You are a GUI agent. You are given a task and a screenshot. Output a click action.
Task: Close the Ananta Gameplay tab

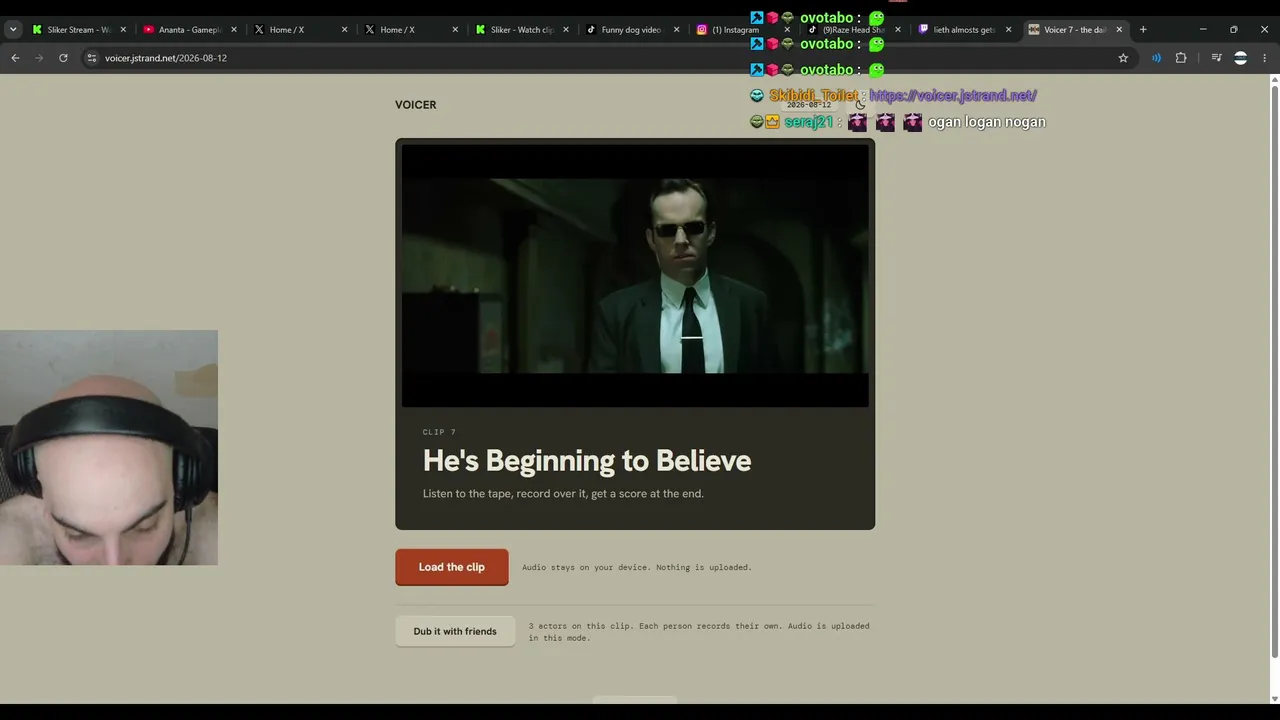(234, 30)
